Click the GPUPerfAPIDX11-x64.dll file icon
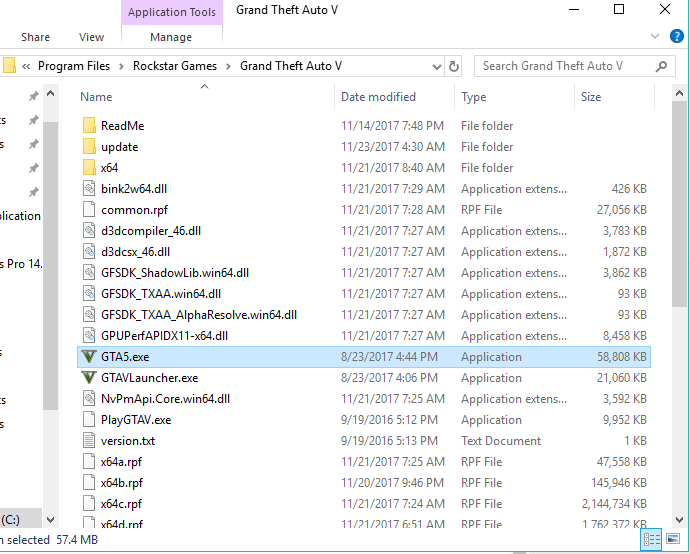The image size is (690, 554). point(89,336)
